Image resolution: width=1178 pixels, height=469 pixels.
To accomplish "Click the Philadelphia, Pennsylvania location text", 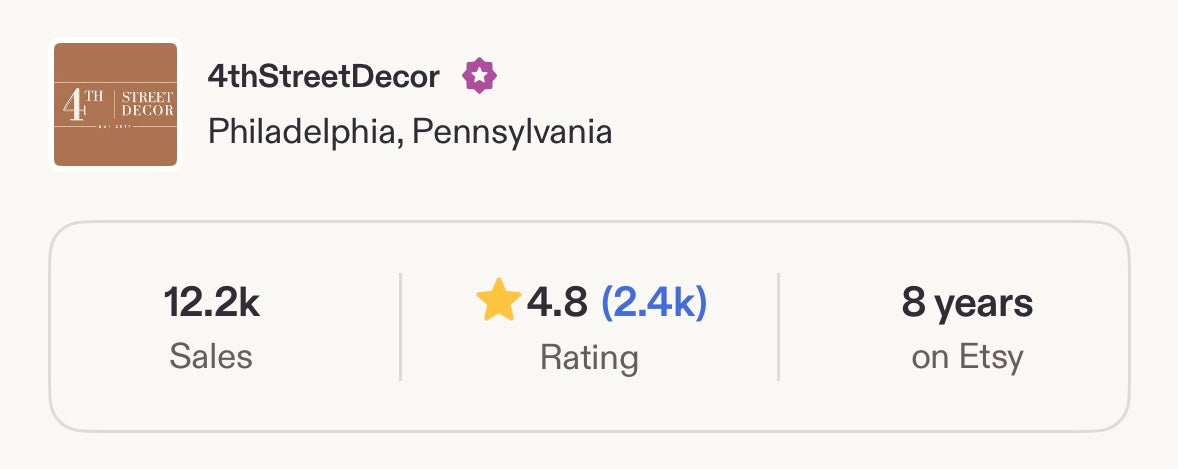I will pos(410,131).
